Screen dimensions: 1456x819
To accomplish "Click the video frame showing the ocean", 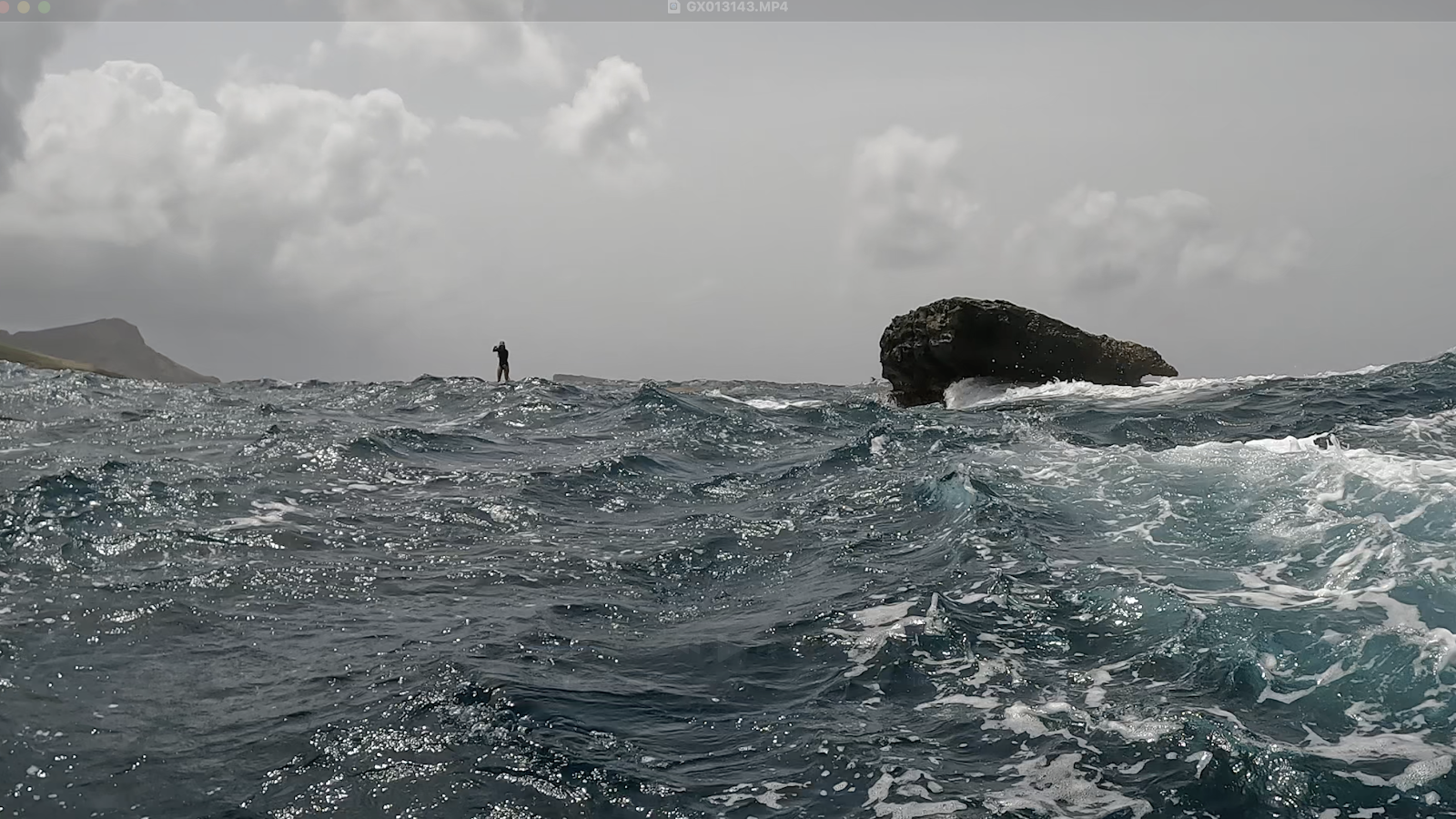I will tap(728, 419).
